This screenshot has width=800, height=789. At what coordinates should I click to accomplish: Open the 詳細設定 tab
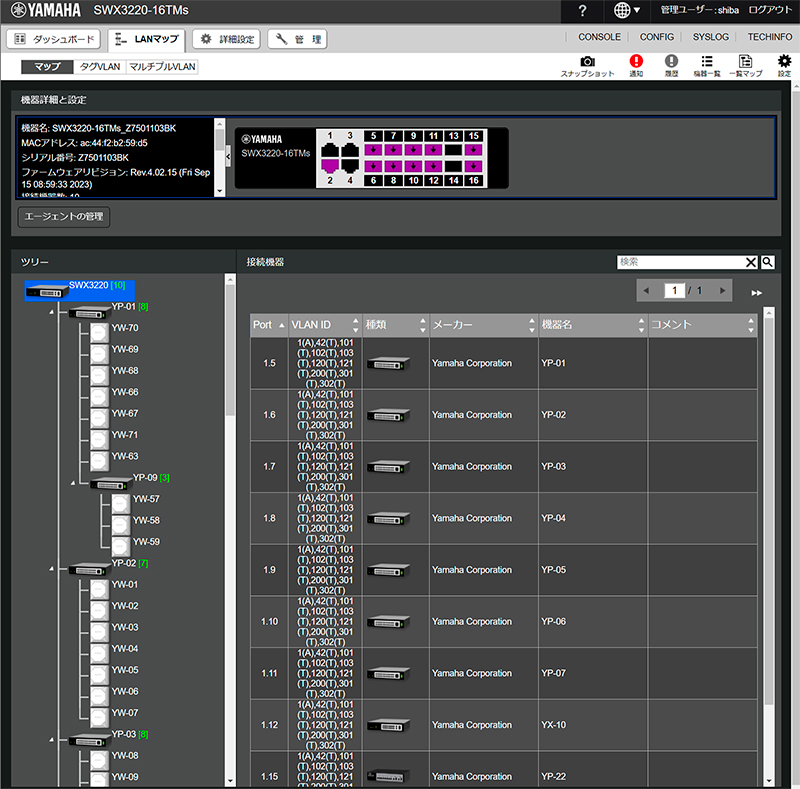[x=227, y=39]
